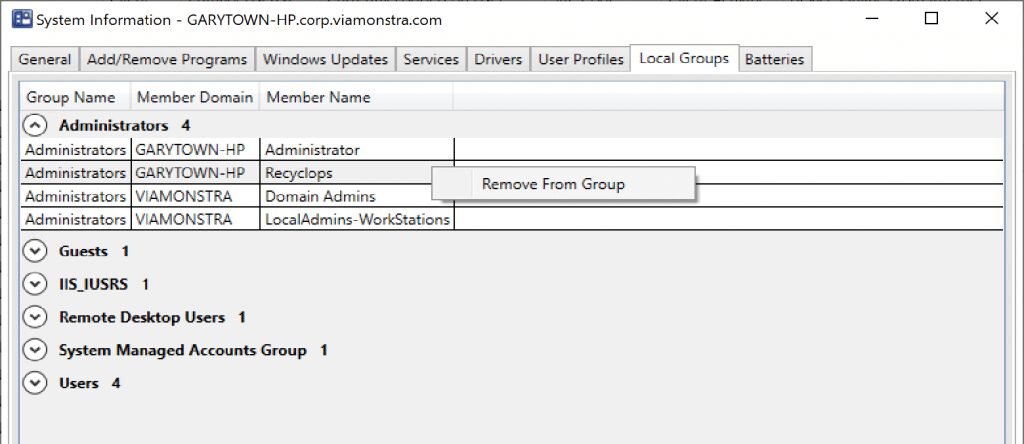Expand System Managed Accounts Group
Screen dimensions: 1024x444
click(35, 350)
